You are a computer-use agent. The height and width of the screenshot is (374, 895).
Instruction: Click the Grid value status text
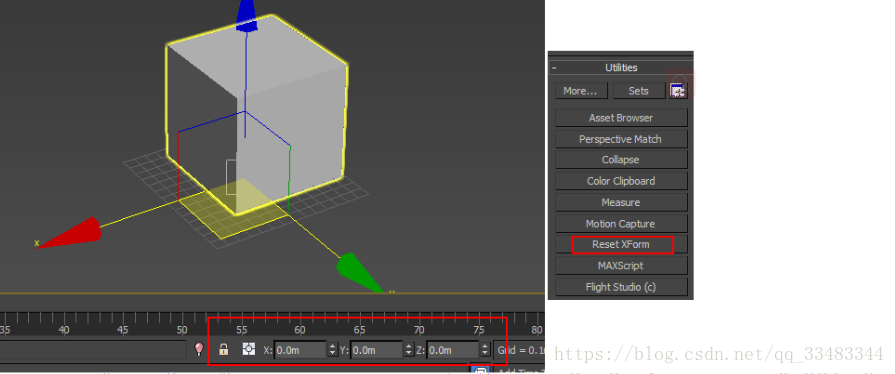(520, 349)
